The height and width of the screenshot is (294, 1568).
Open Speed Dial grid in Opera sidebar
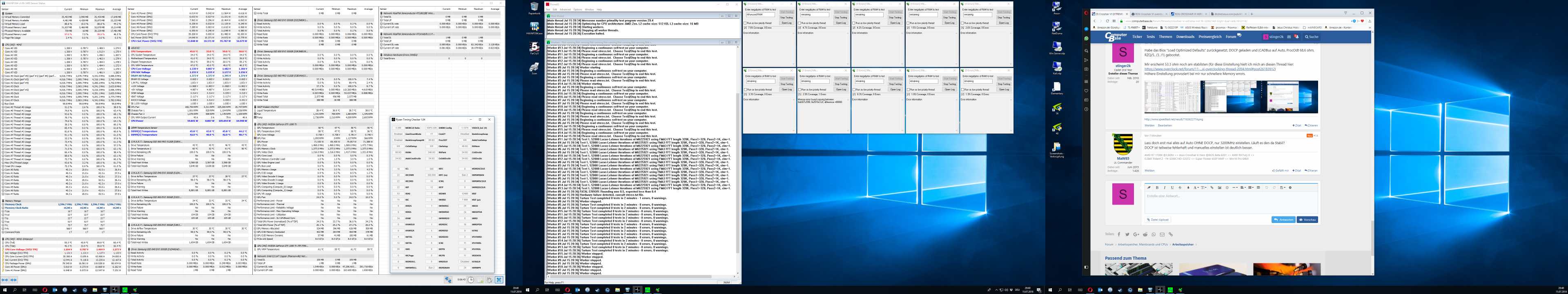(x=1087, y=82)
